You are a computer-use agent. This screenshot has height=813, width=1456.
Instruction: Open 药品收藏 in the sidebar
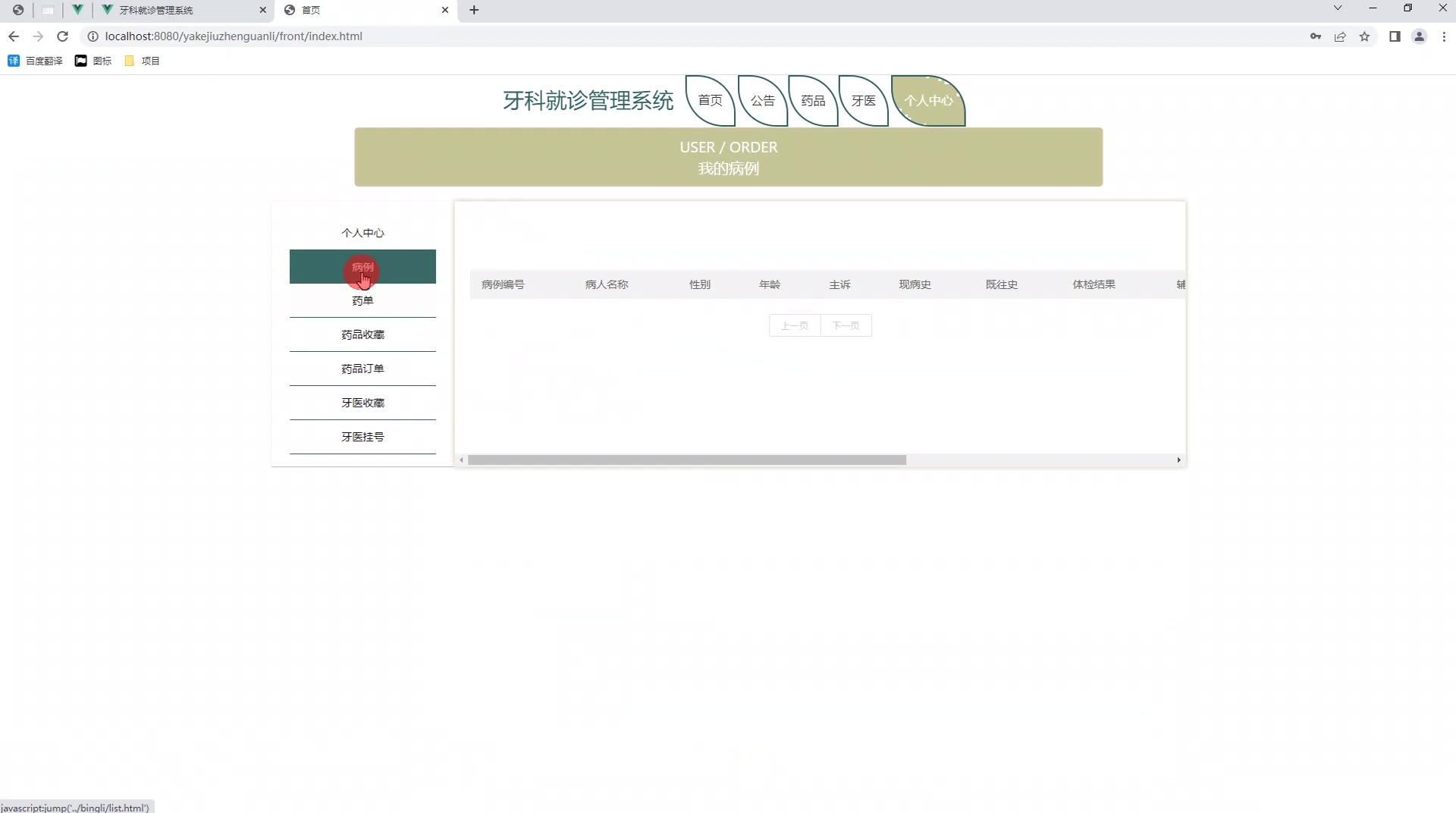(x=362, y=334)
